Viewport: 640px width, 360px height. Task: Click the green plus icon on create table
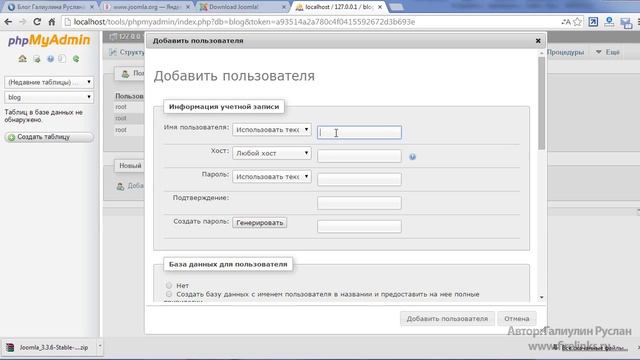11,137
